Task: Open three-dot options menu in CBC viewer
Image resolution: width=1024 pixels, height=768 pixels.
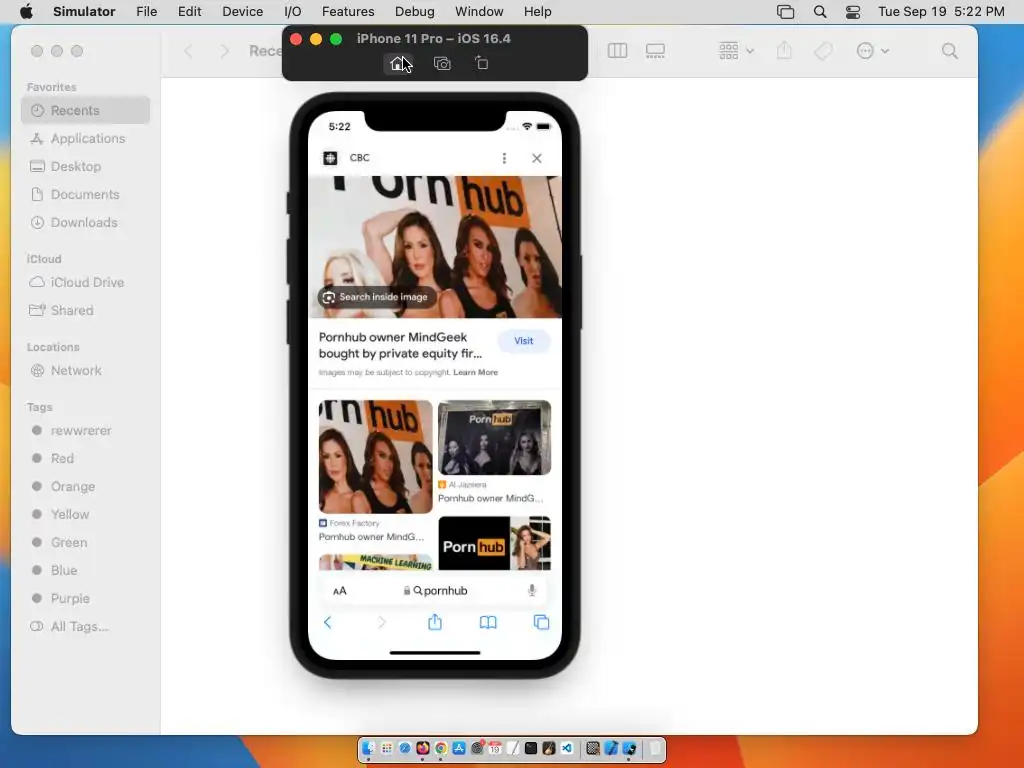Action: (x=504, y=158)
